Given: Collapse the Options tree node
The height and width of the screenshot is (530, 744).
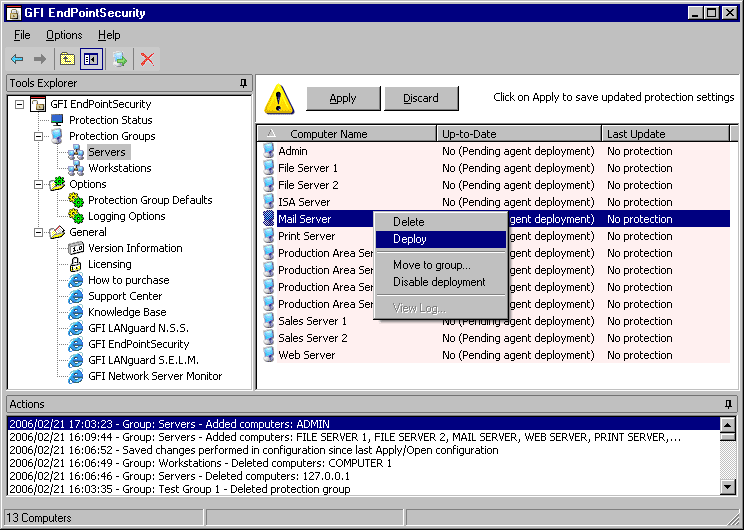Looking at the screenshot, I should tap(39, 185).
